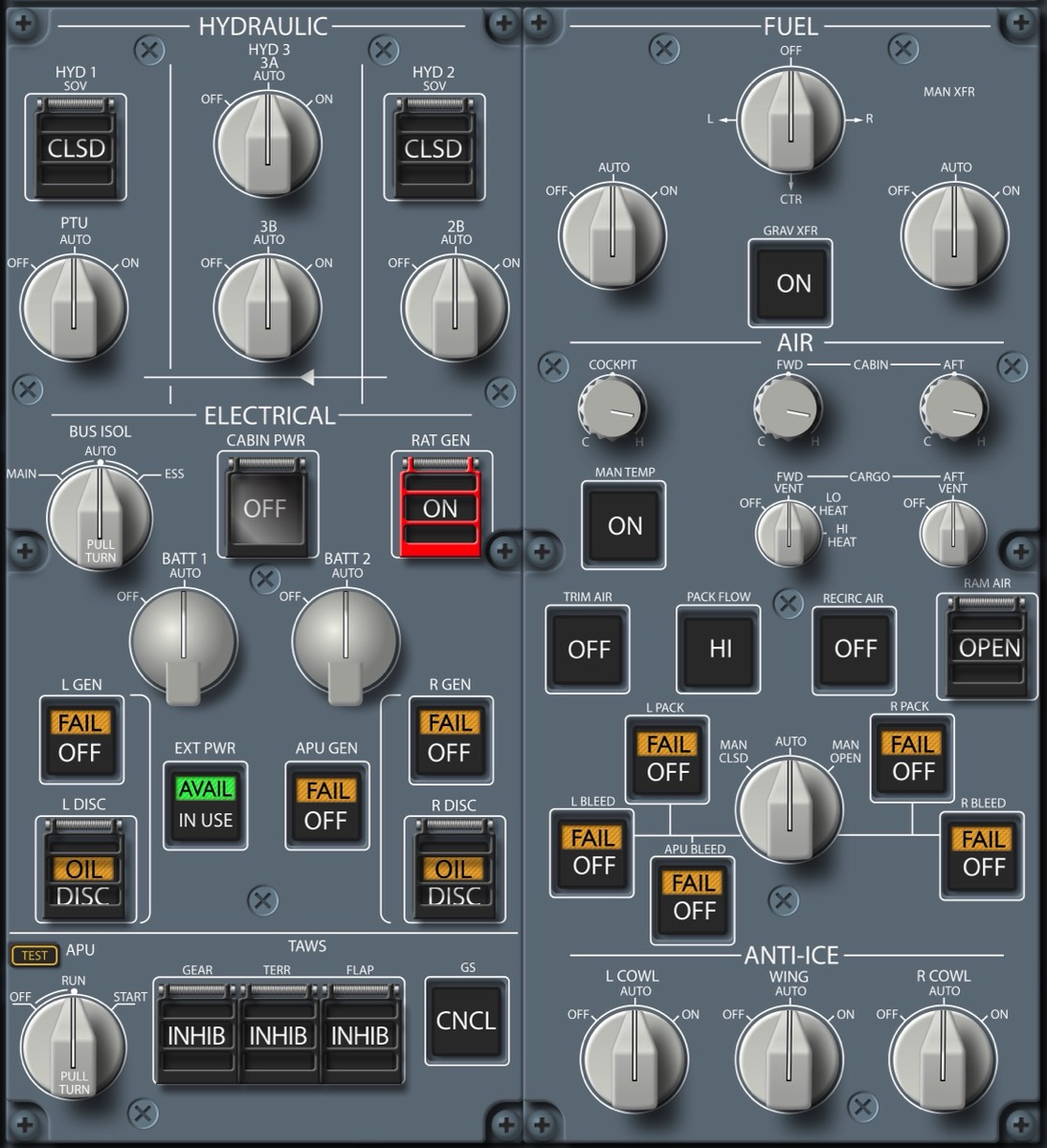Click the small APU TEST button

pos(33,955)
